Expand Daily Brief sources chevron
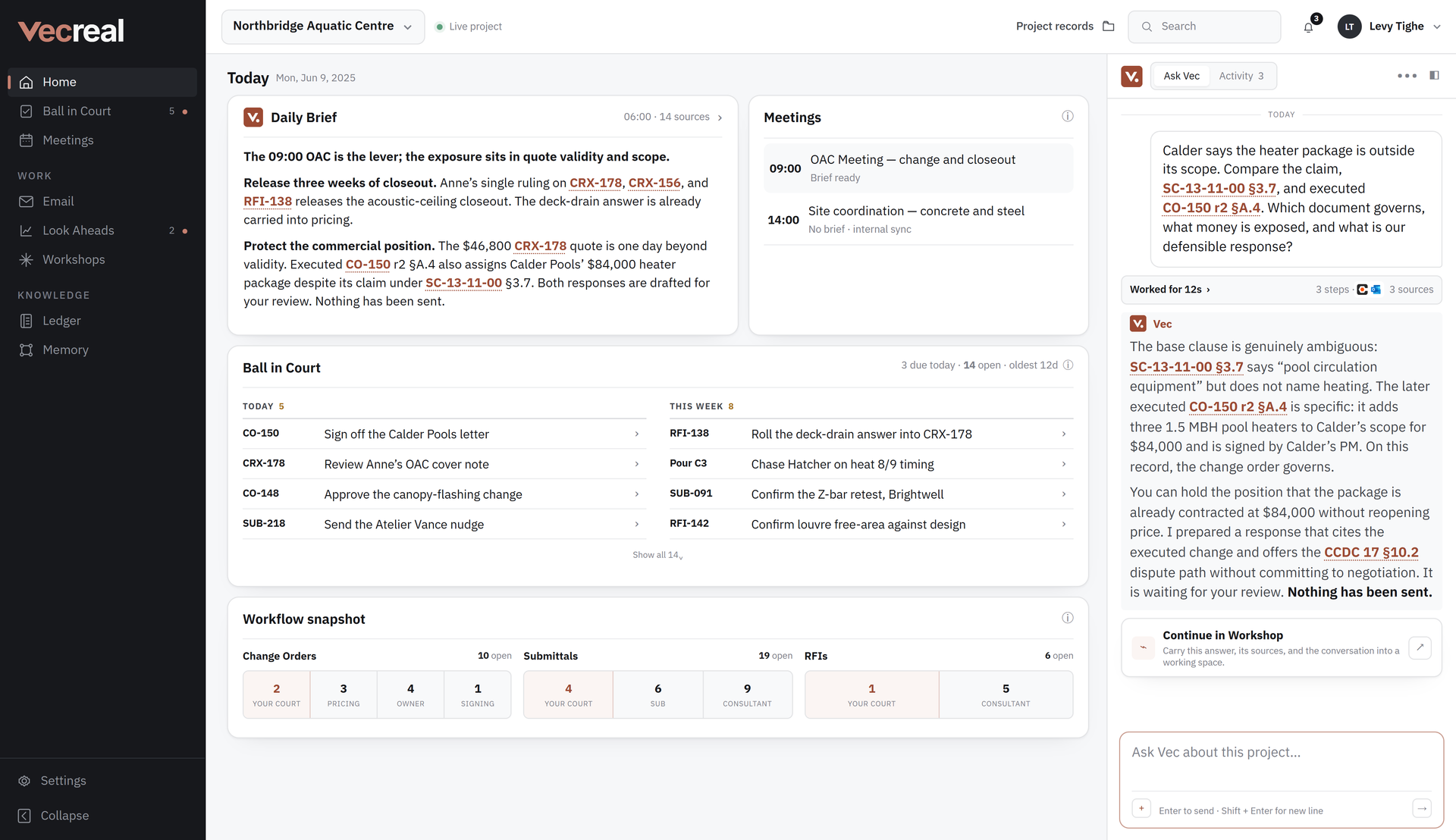The image size is (1456, 840). coord(720,118)
